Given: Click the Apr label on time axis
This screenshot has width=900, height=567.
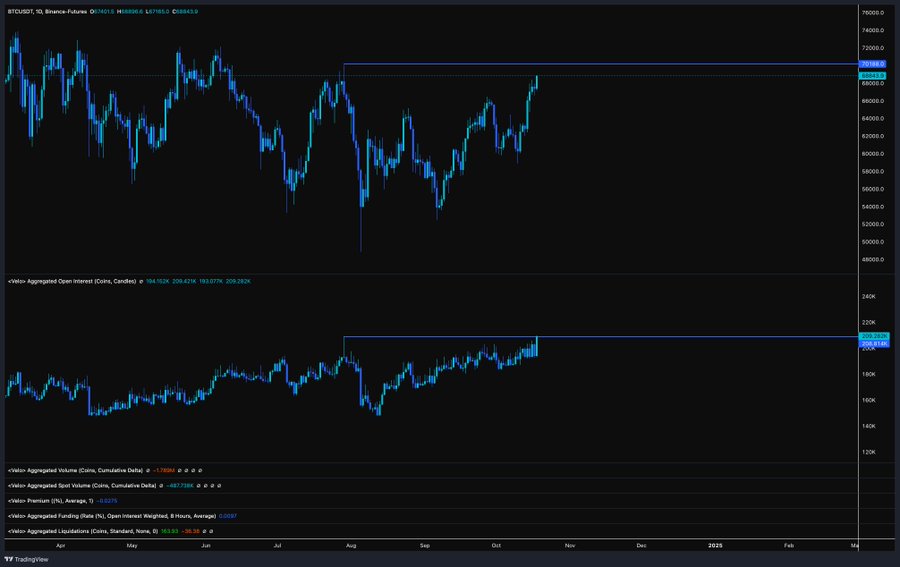Looking at the screenshot, I should coord(60,545).
